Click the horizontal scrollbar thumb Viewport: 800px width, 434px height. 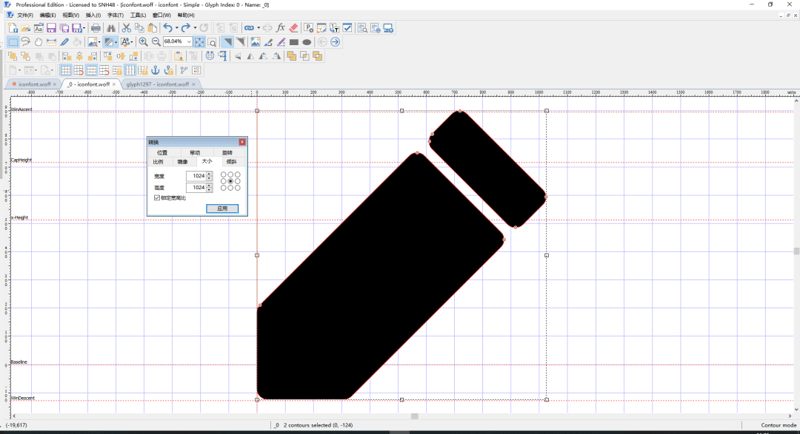(415, 416)
